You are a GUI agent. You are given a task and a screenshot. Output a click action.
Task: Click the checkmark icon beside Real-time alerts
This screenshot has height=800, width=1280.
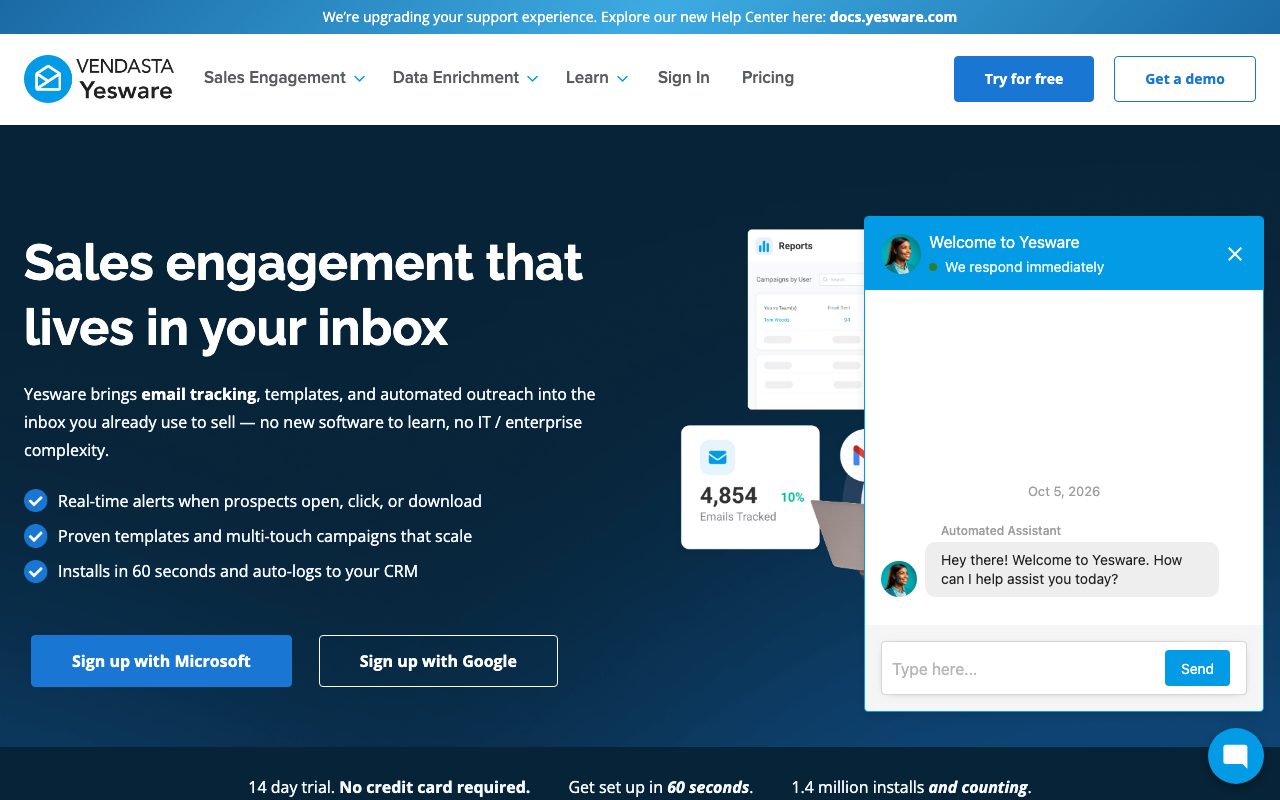(36, 501)
